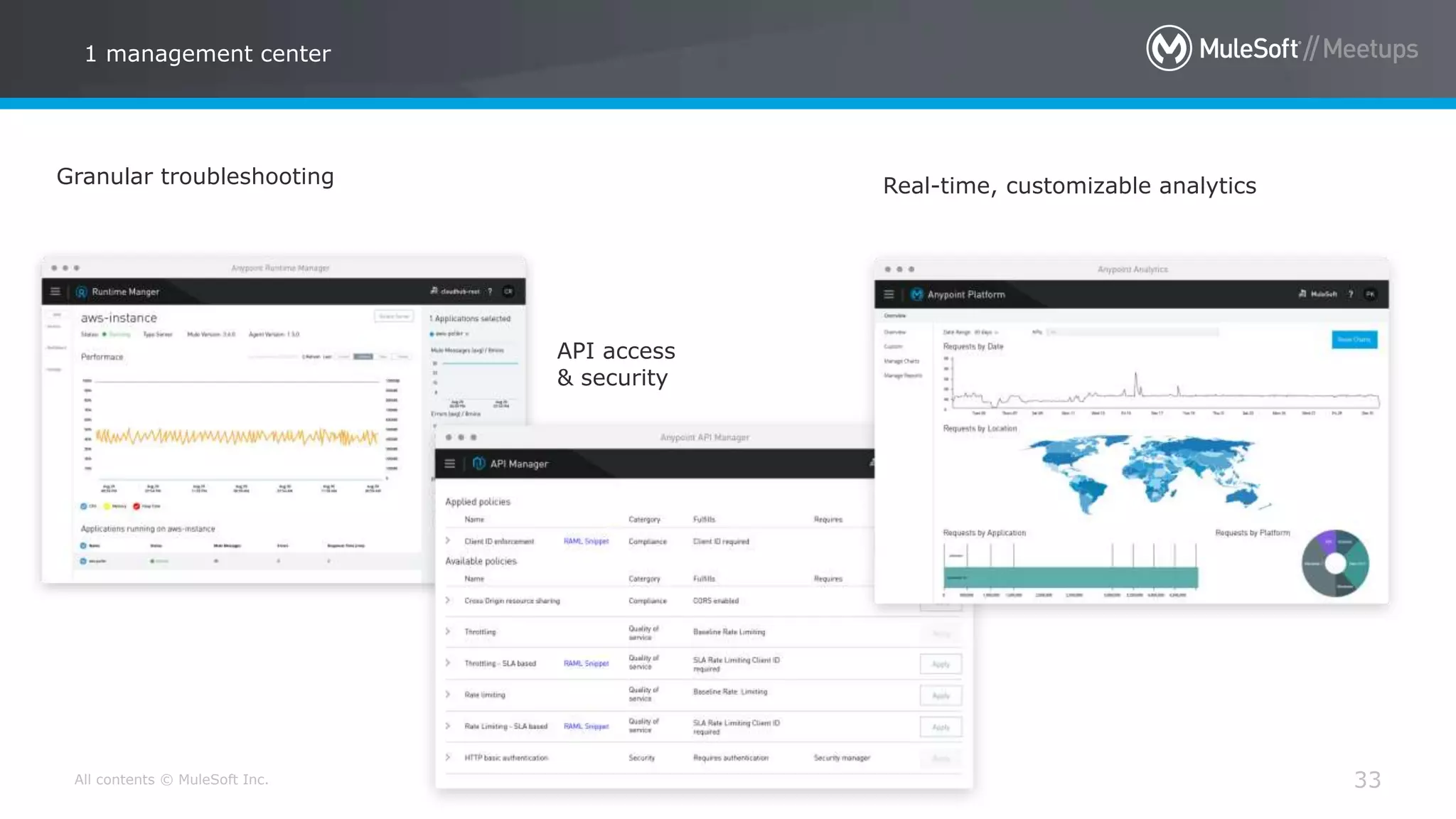Image resolution: width=1456 pixels, height=819 pixels.
Task: Click the MuleSoft Meetups logo on slide
Action: (1282, 48)
